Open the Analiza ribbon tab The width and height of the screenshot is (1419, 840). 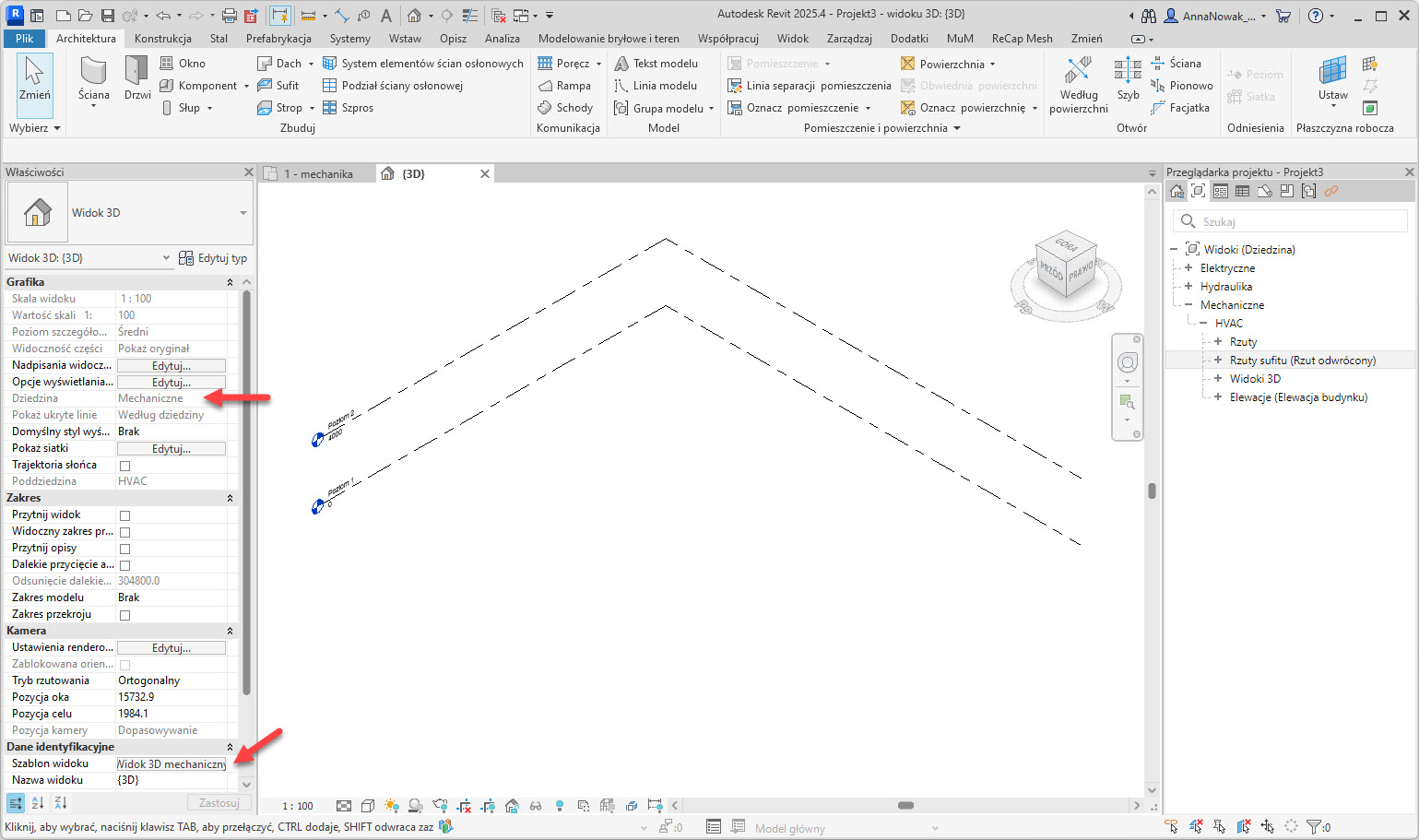click(x=502, y=39)
